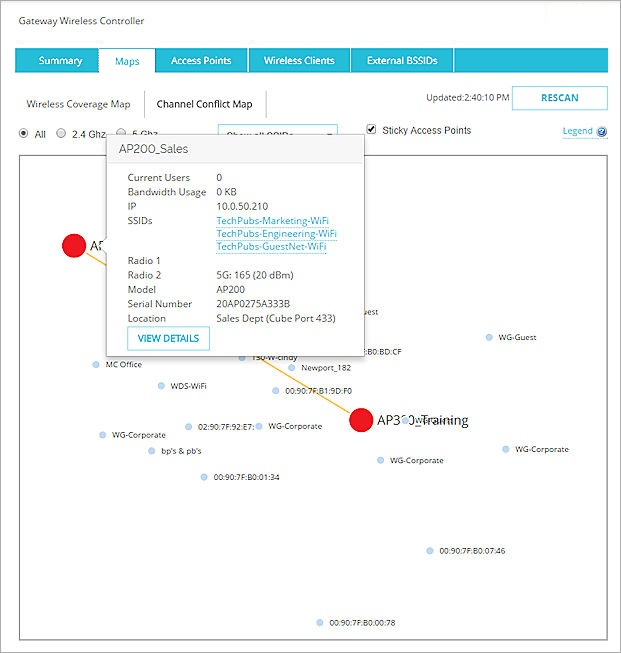621x653 pixels.
Task: Click the Legend help question mark icon
Action: pyautogui.click(x=602, y=132)
